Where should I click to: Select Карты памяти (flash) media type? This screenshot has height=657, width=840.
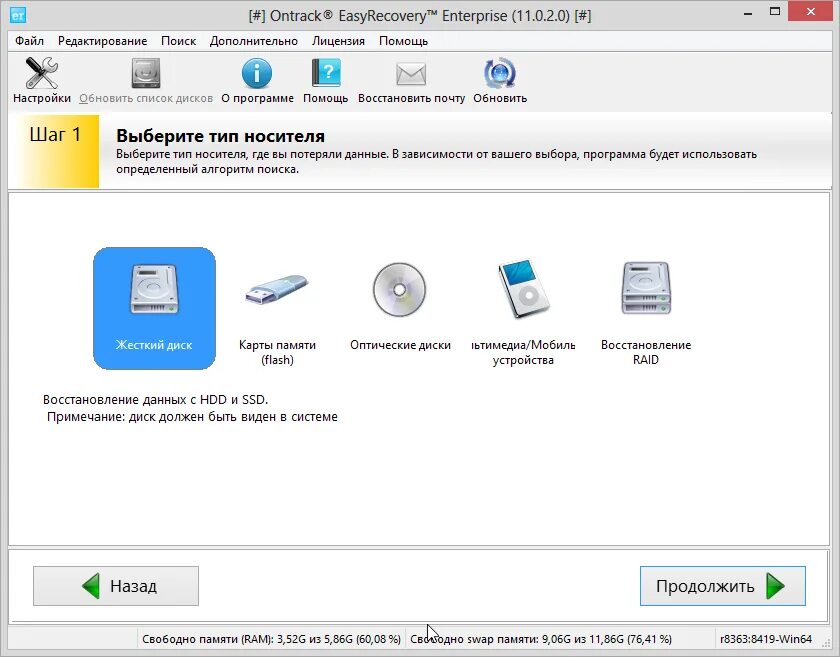click(x=277, y=313)
